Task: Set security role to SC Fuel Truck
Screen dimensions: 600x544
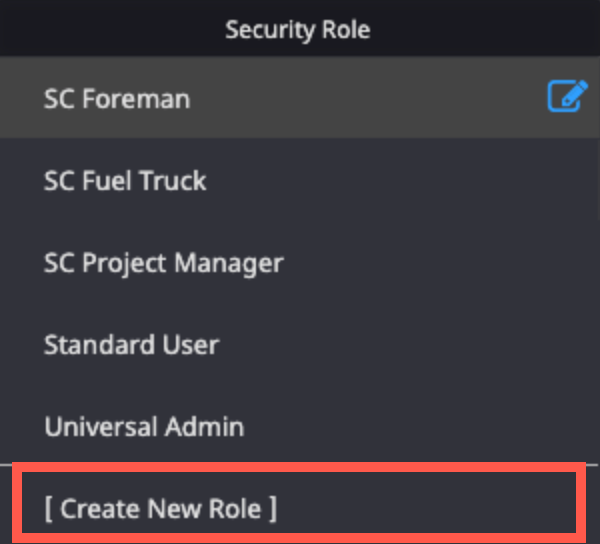Action: tap(298, 180)
